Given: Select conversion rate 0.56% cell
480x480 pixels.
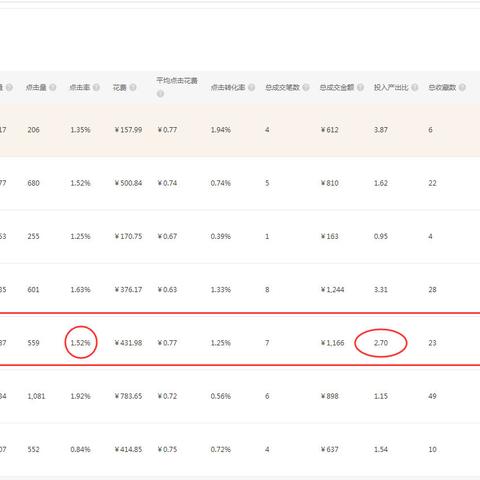Looking at the screenshot, I should (x=221, y=396).
